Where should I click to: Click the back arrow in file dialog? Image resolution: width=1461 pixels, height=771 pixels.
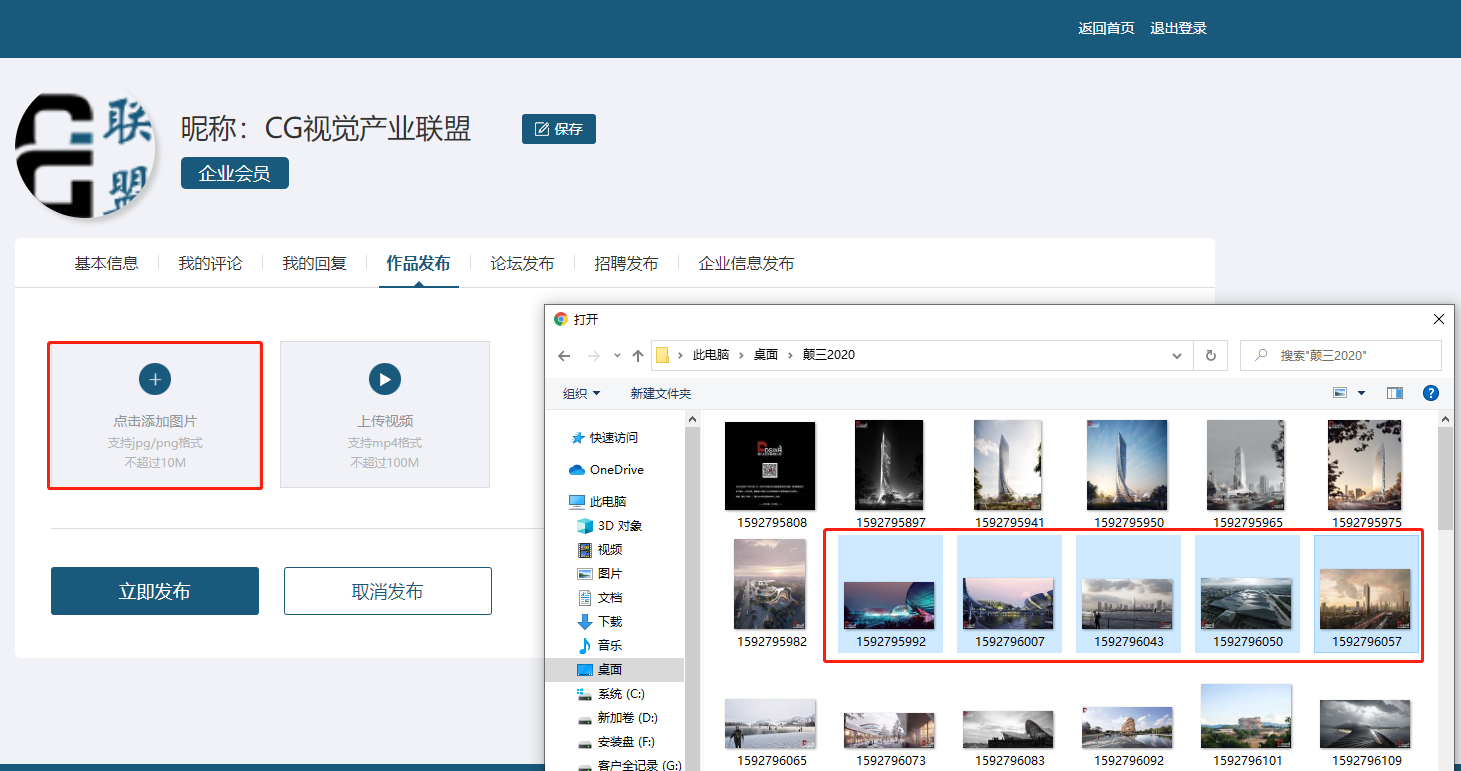(564, 355)
